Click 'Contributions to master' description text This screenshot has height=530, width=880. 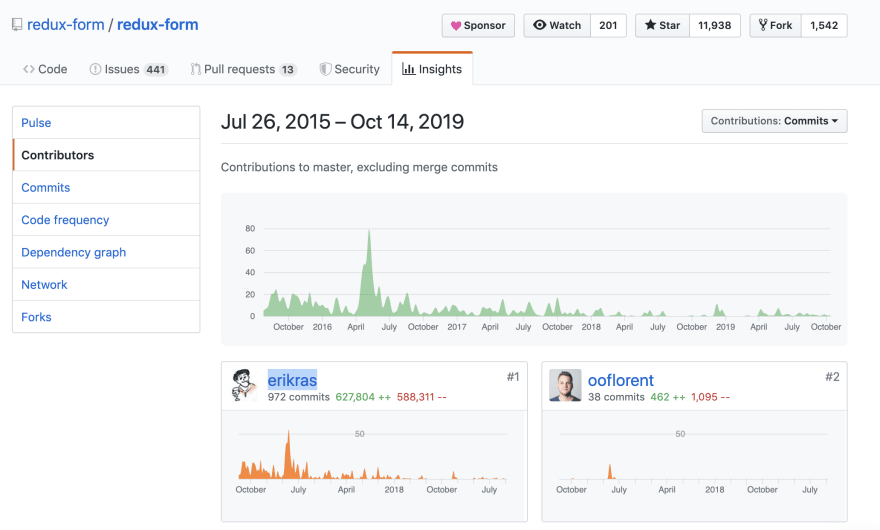coord(359,167)
